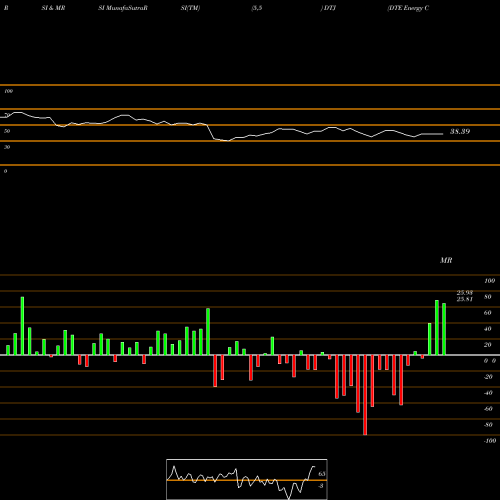Click the 'MR' panel title

(x=446, y=260)
